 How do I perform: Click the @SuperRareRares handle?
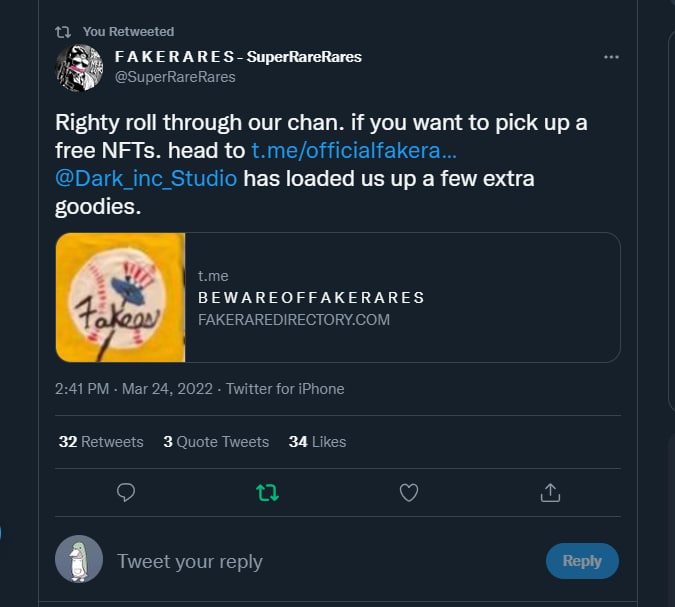click(x=175, y=77)
